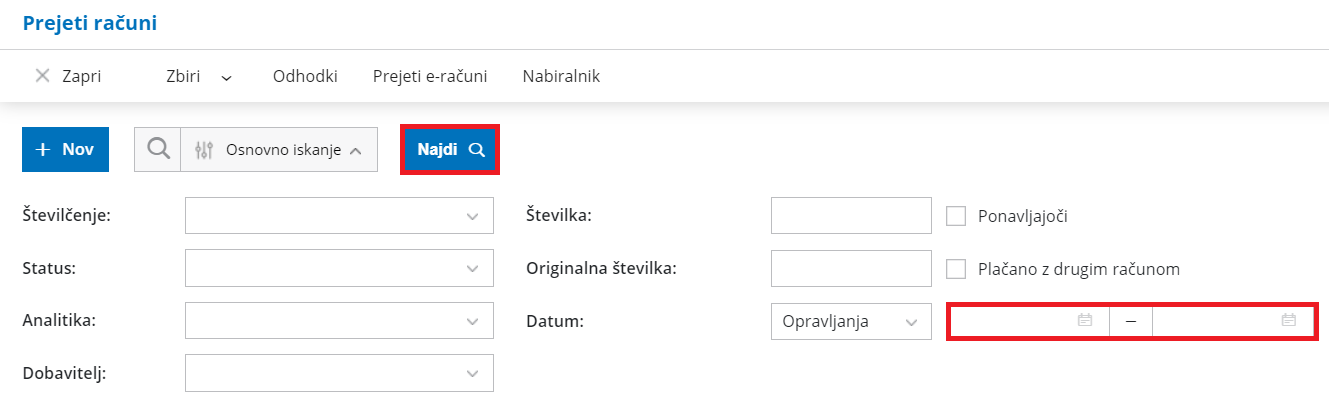The image size is (1329, 400).
Task: Click the magnifier search icon beside Osnovno iskanje
Action: 157,150
